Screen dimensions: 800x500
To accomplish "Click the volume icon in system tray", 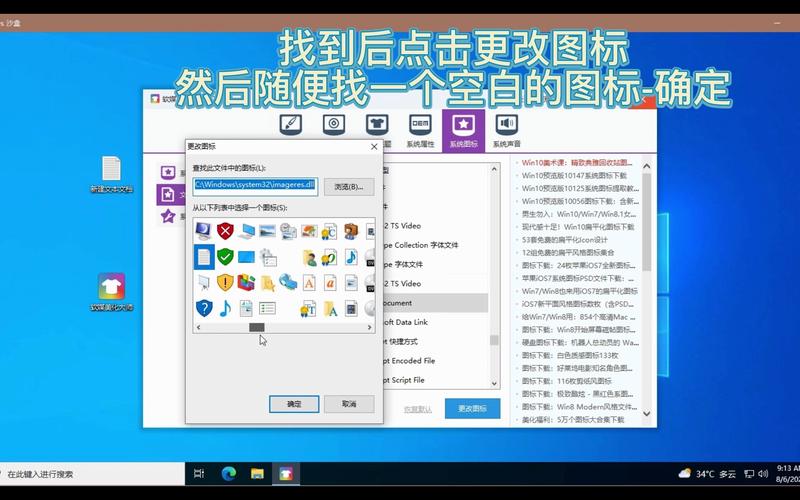I will [x=763, y=474].
